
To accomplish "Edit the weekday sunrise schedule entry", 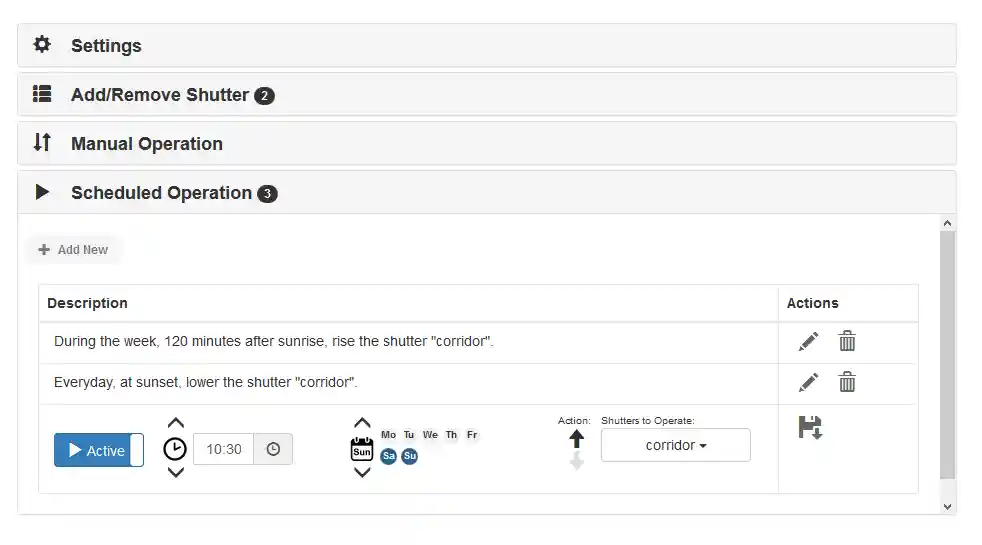I will (x=808, y=342).
